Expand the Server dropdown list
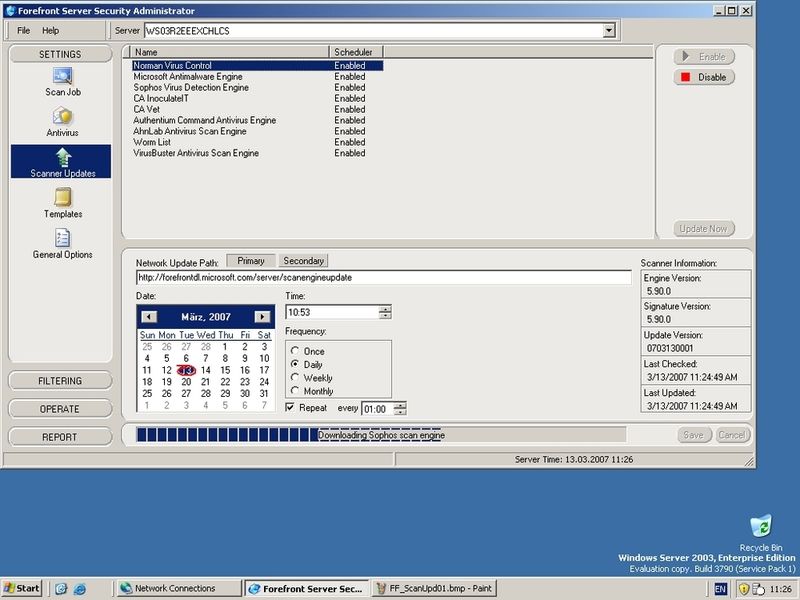Viewport: 800px width, 600px height. point(609,31)
